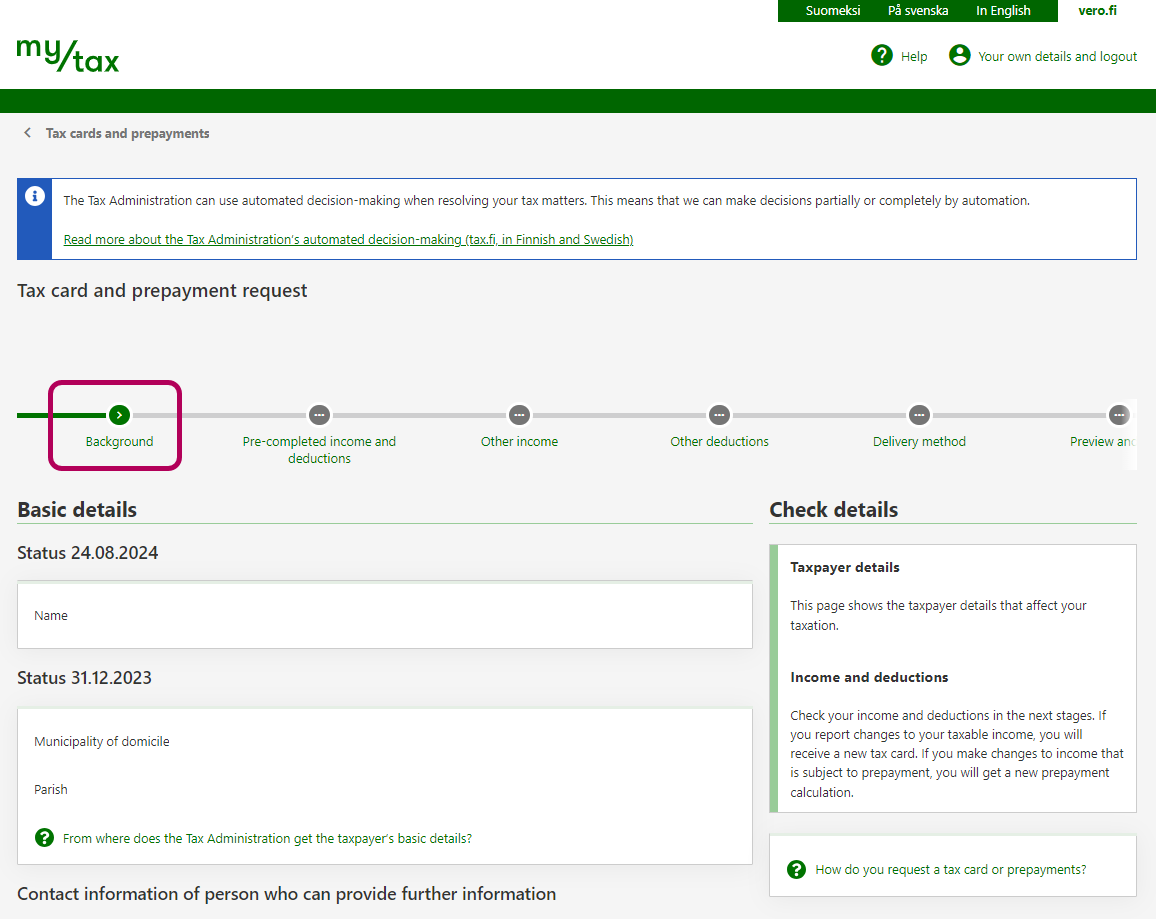The height and width of the screenshot is (919, 1156).
Task: Select the In English language option
Action: (x=1003, y=11)
